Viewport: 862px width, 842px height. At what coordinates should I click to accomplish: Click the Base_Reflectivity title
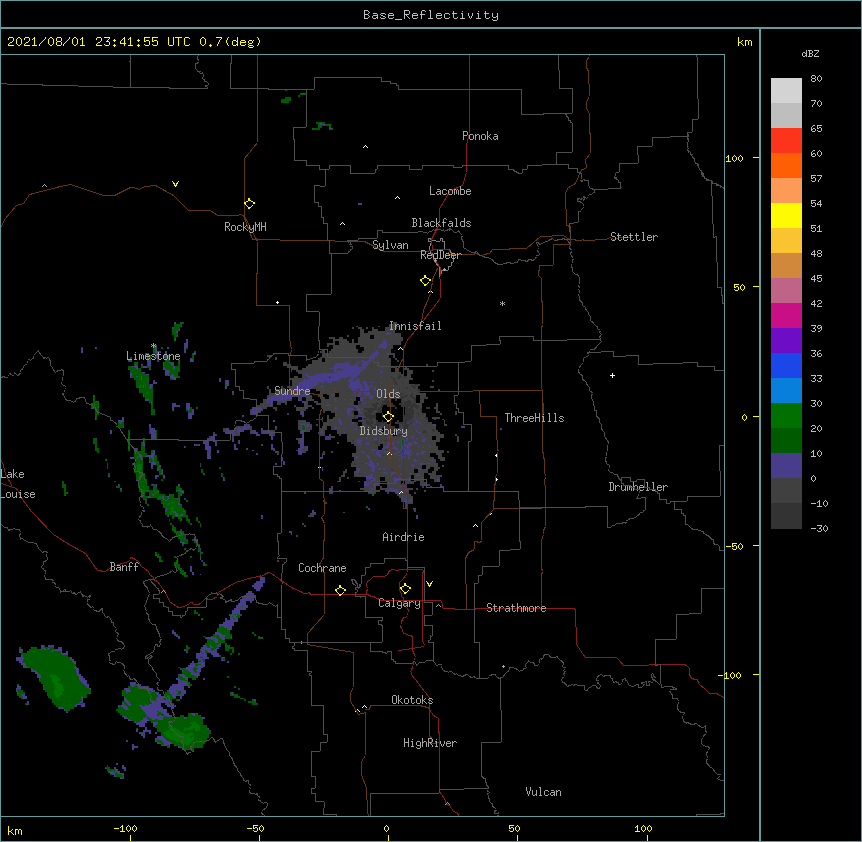click(431, 15)
